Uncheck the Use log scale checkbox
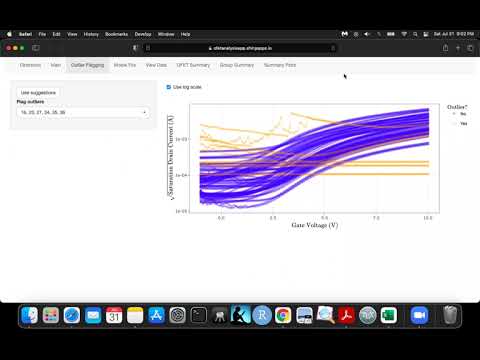Screen dimensions: 480x360 [x=169, y=87]
